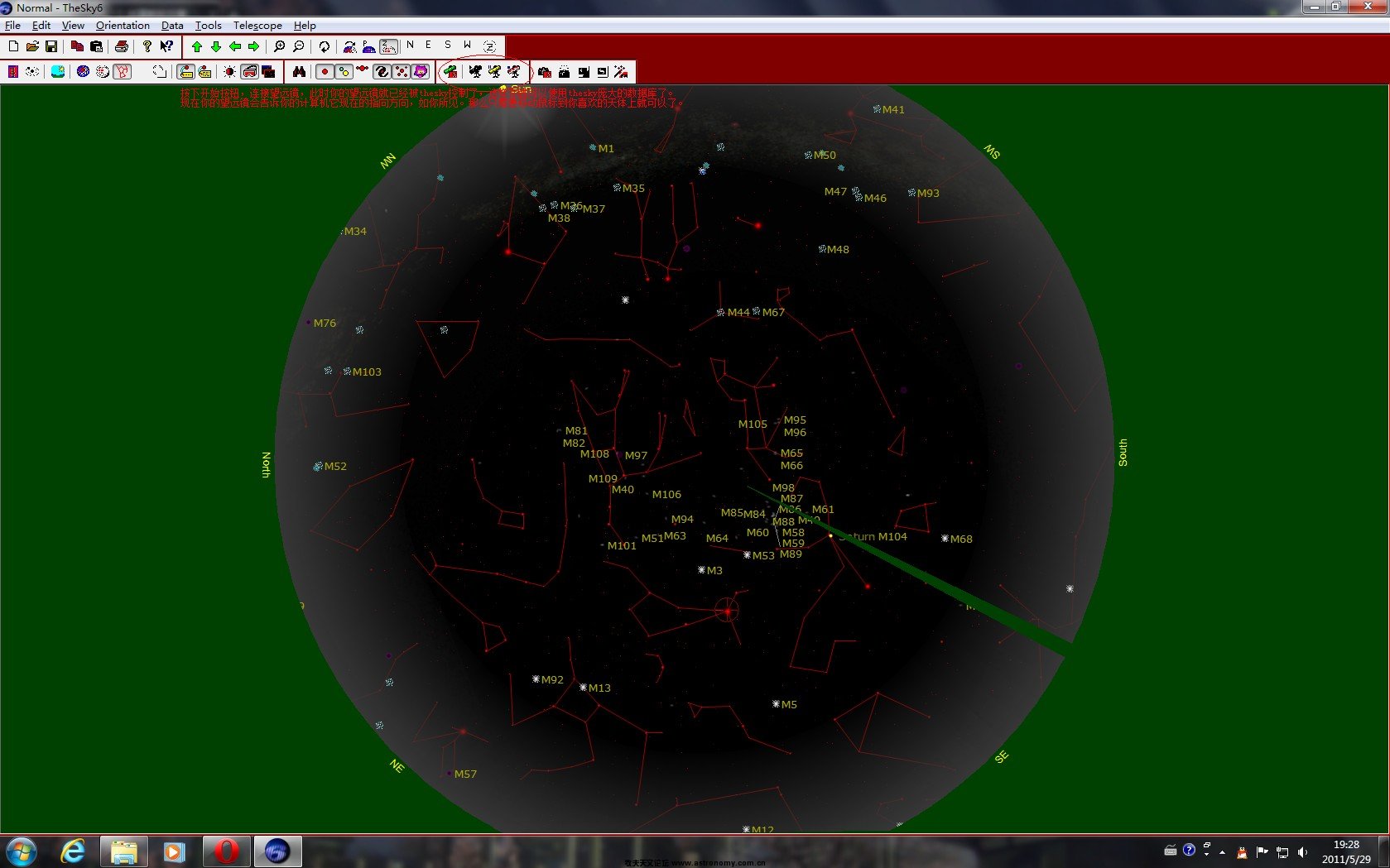The height and width of the screenshot is (868, 1390).
Task: Open Internet Explorer from taskbar
Action: 74,851
